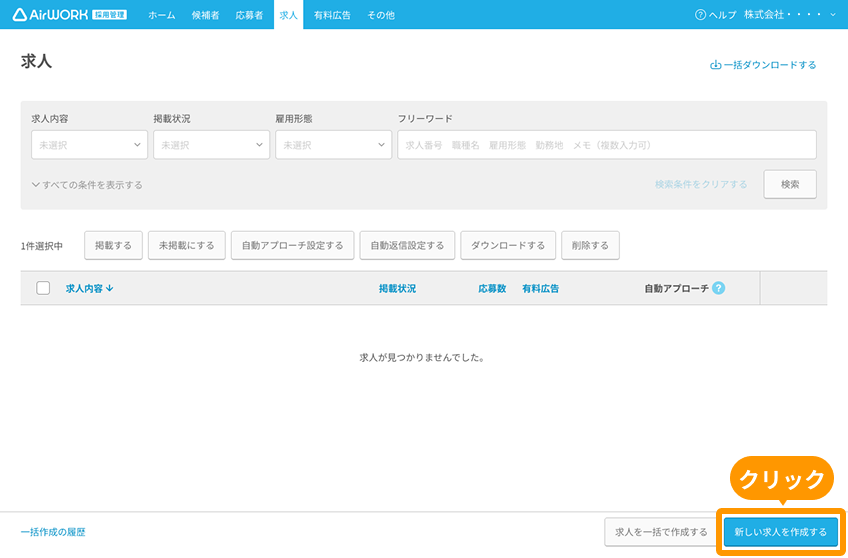Click the ヘルプ link text
Viewport: 848px width, 558px height.
pos(723,15)
